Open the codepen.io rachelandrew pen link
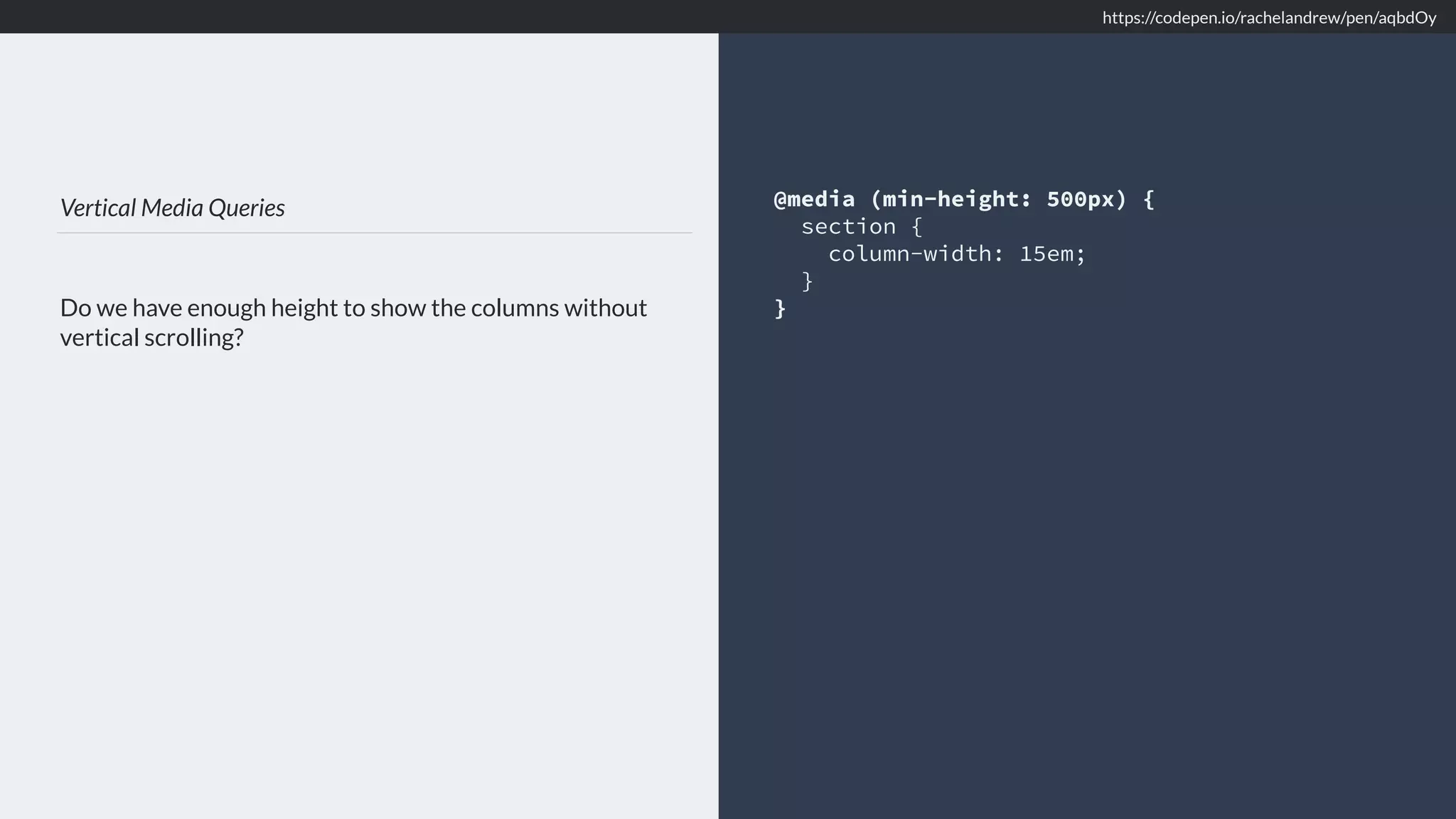This screenshot has width=1456, height=819. [x=1269, y=18]
